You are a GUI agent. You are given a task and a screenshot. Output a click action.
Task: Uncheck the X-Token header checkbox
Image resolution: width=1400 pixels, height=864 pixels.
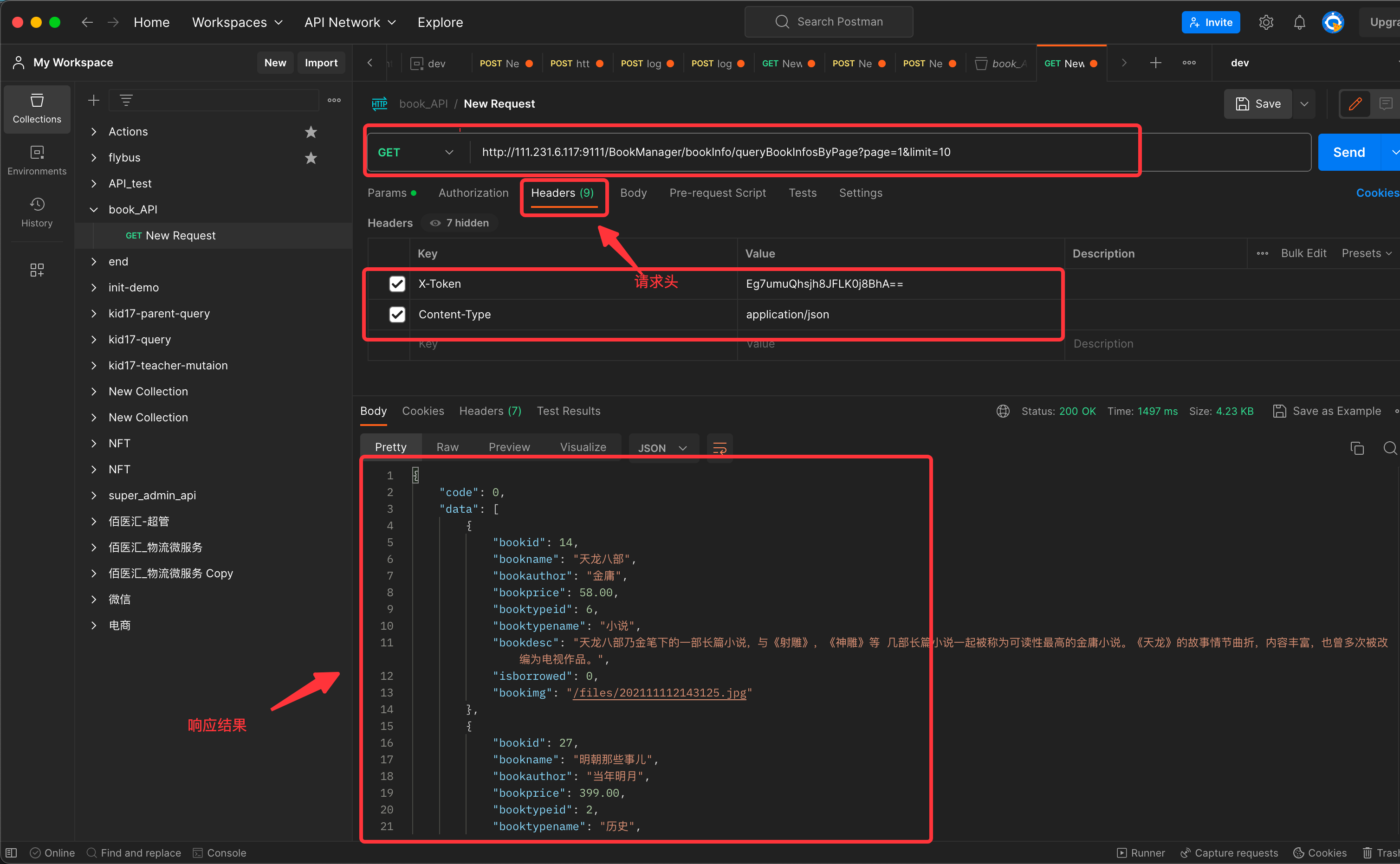397,284
